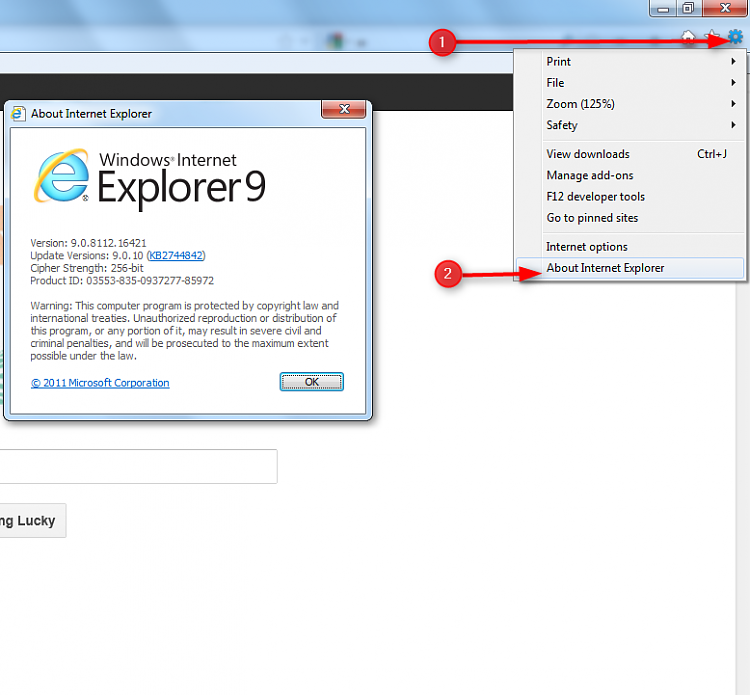Open the File menu item
The height and width of the screenshot is (695, 750).
pos(630,83)
